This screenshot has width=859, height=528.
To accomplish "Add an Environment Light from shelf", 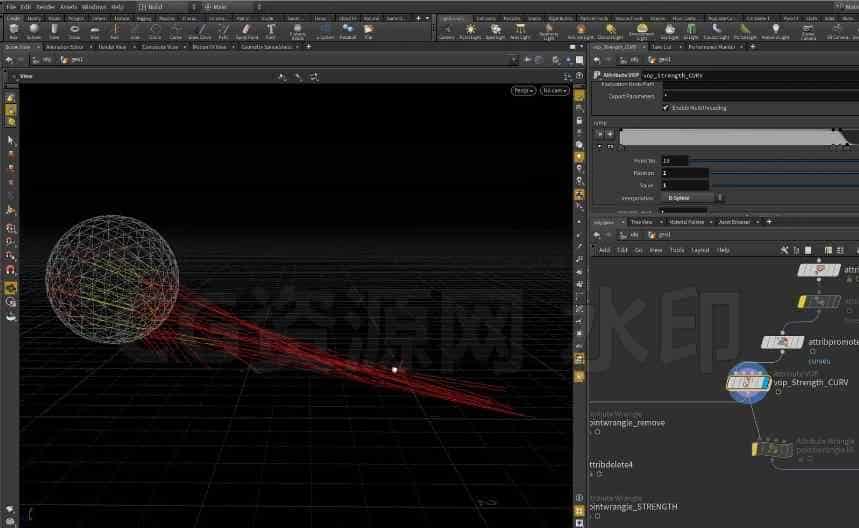I will coord(642,31).
